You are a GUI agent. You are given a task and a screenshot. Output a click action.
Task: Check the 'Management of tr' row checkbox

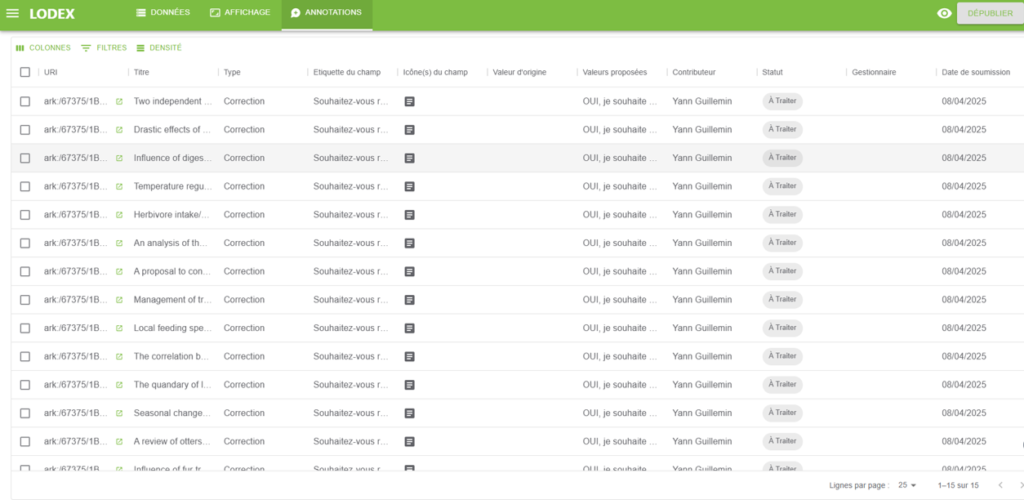coord(25,300)
